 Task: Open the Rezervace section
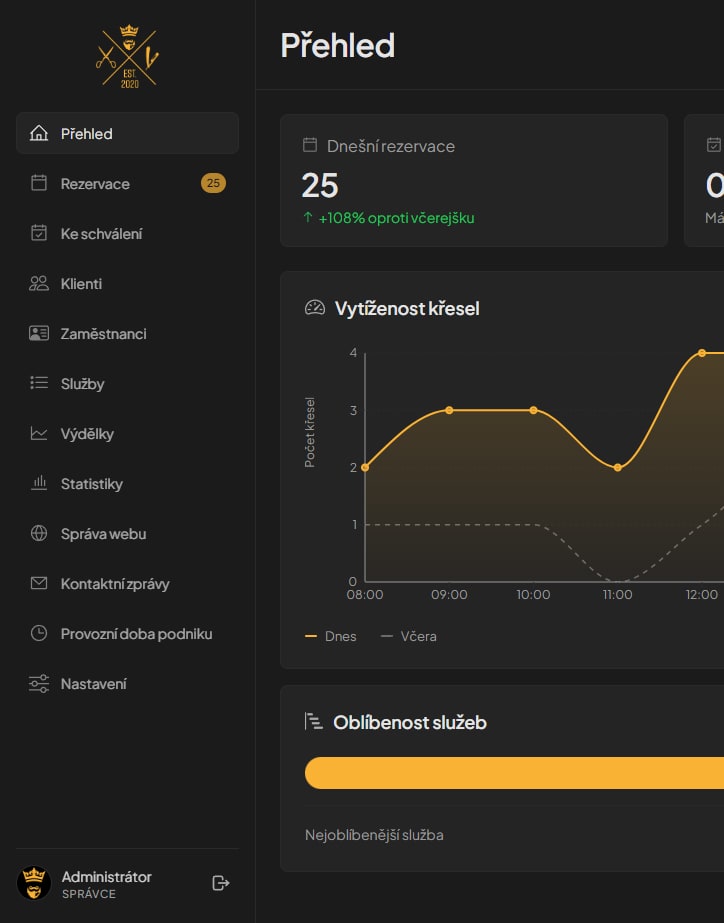click(x=95, y=184)
